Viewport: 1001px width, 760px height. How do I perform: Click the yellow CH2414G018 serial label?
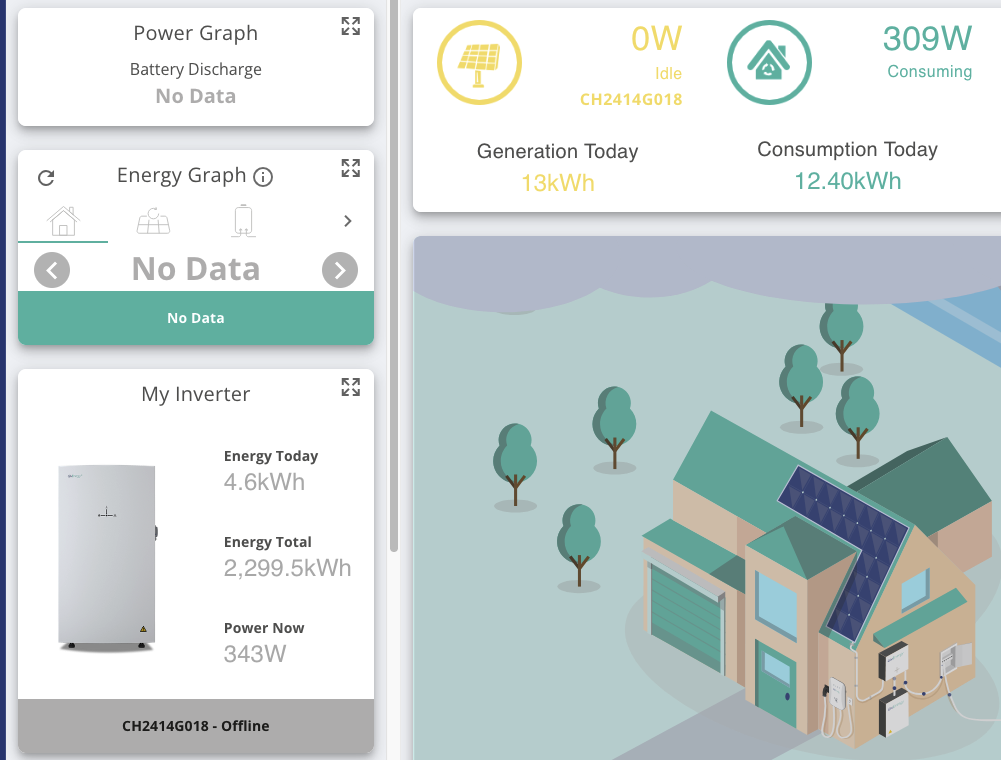click(631, 100)
